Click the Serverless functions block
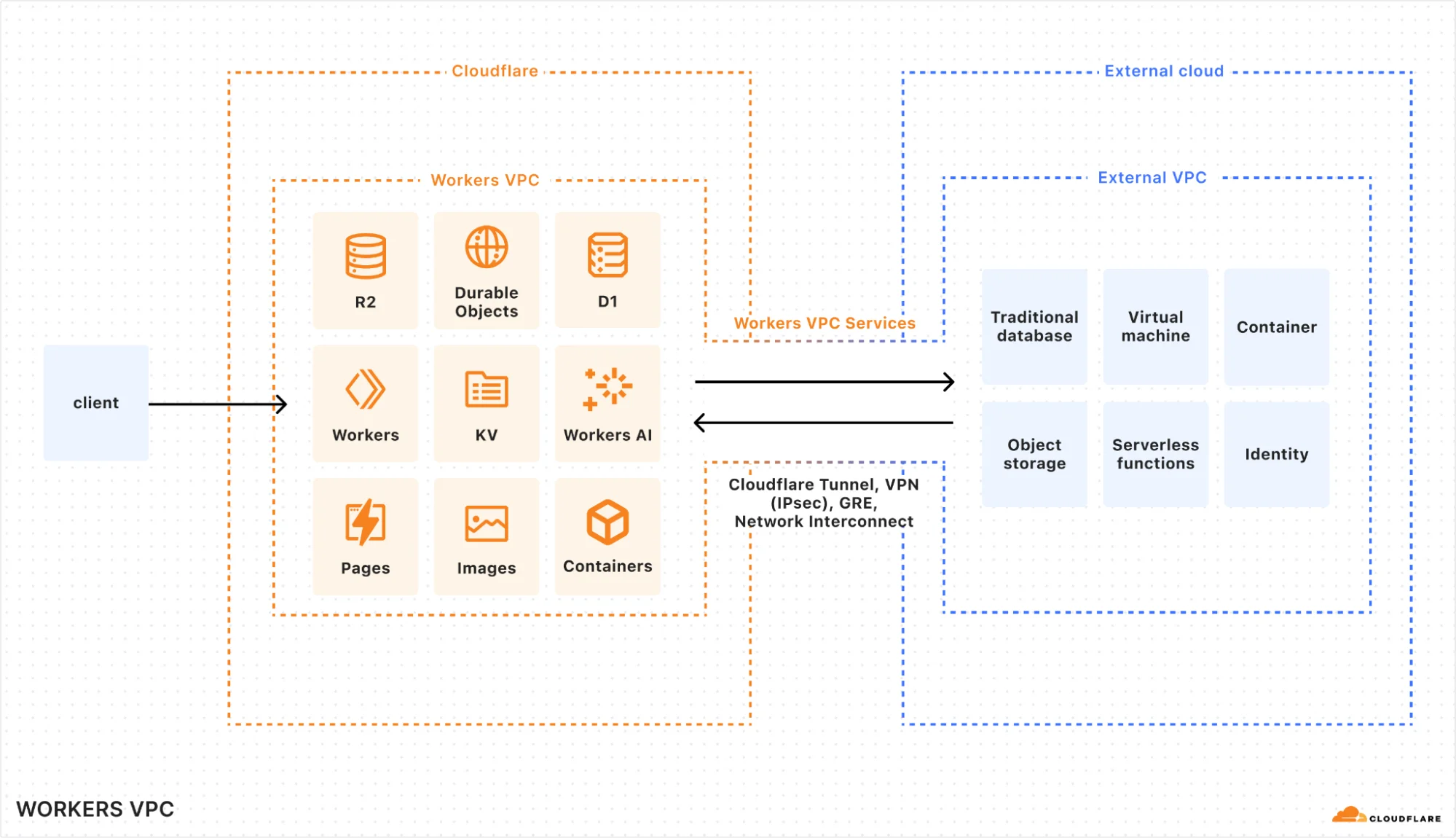The height and width of the screenshot is (838, 1456). click(x=1155, y=454)
